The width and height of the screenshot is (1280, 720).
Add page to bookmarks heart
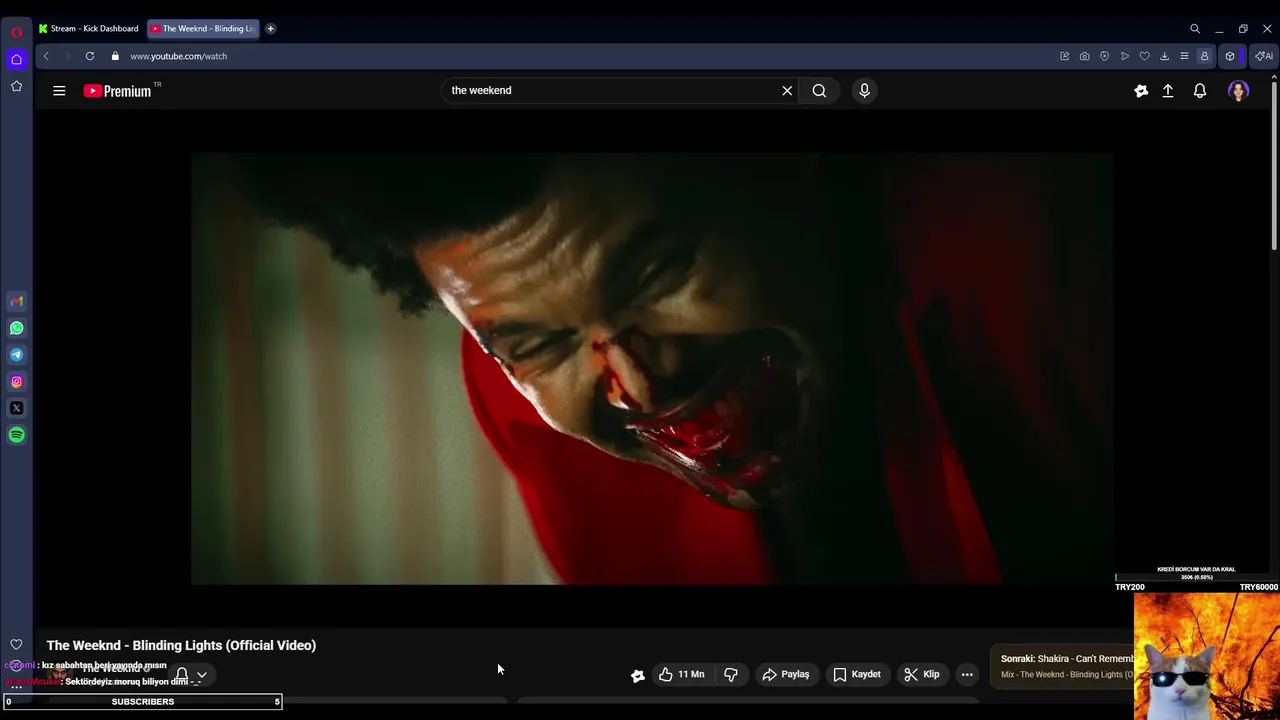[1144, 56]
